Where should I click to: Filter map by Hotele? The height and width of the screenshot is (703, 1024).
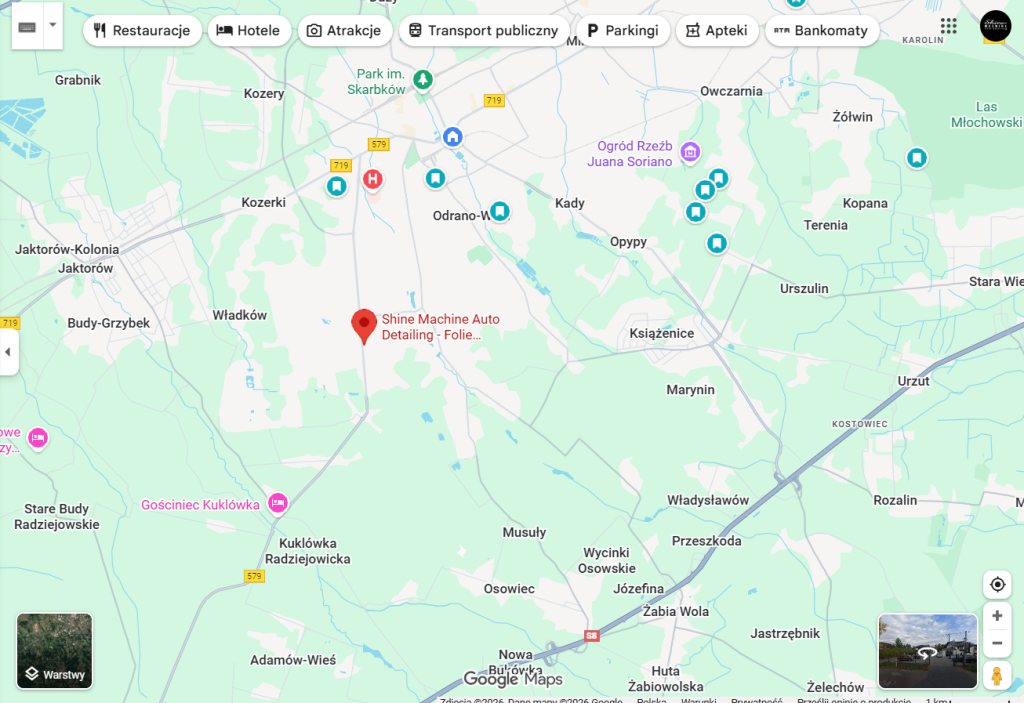tap(249, 31)
